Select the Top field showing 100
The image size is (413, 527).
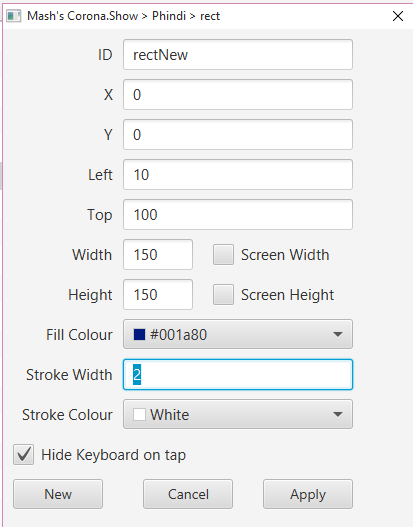[238, 214]
